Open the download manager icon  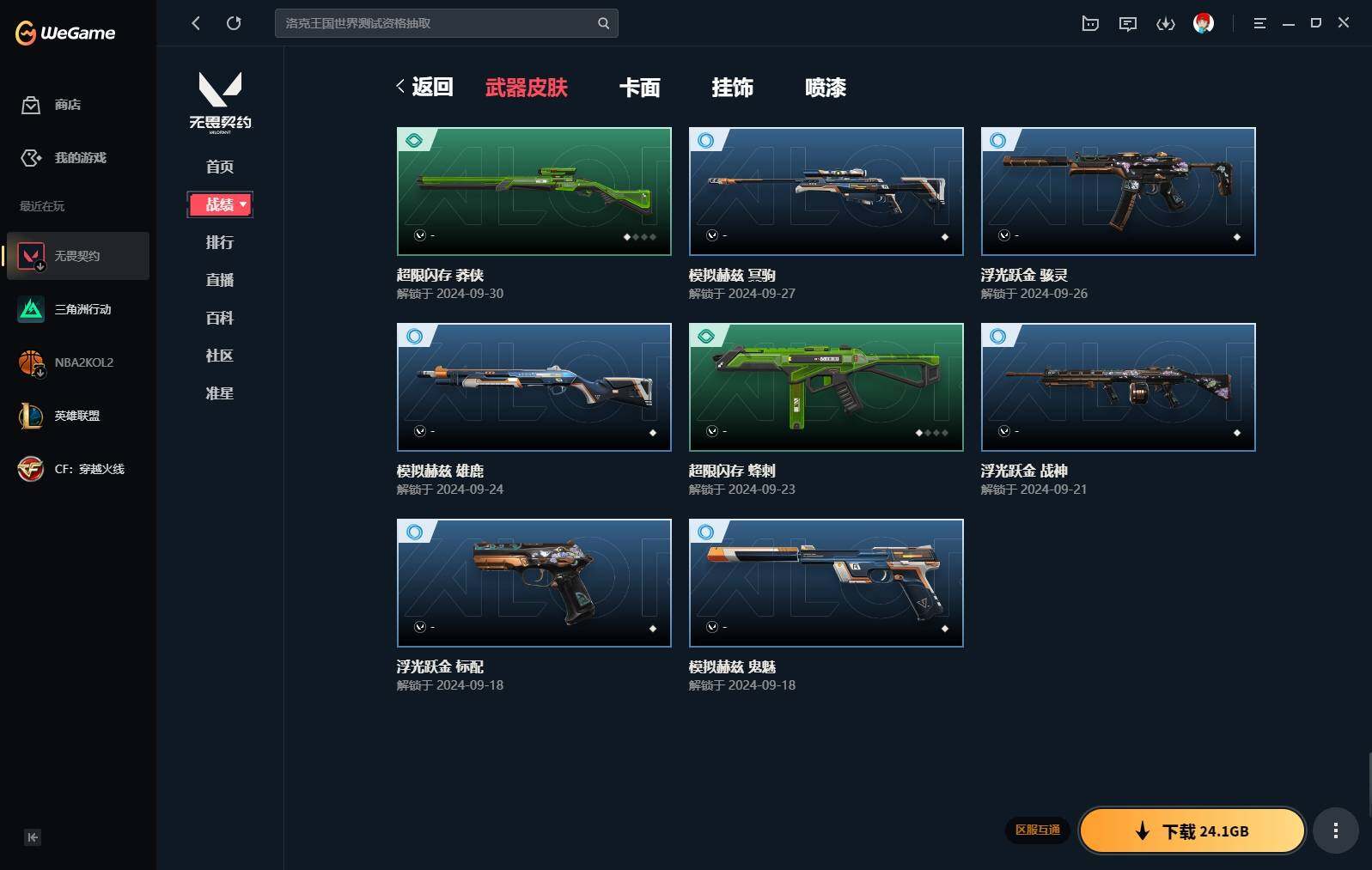coord(1166,23)
